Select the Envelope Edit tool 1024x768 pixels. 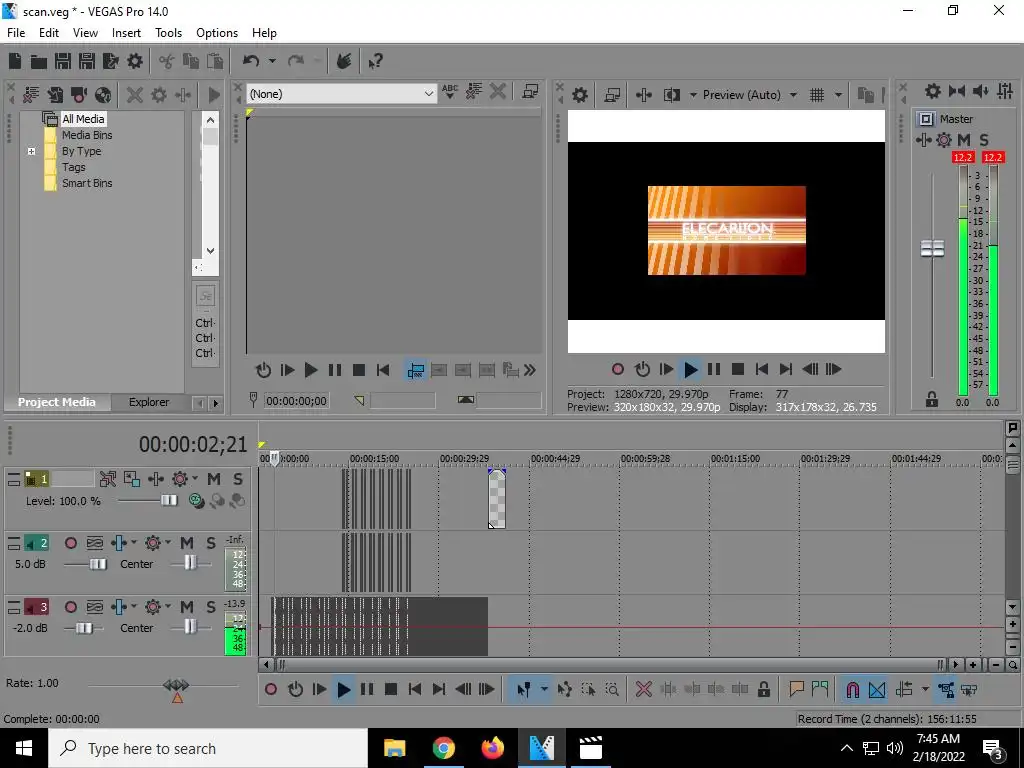[565, 690]
